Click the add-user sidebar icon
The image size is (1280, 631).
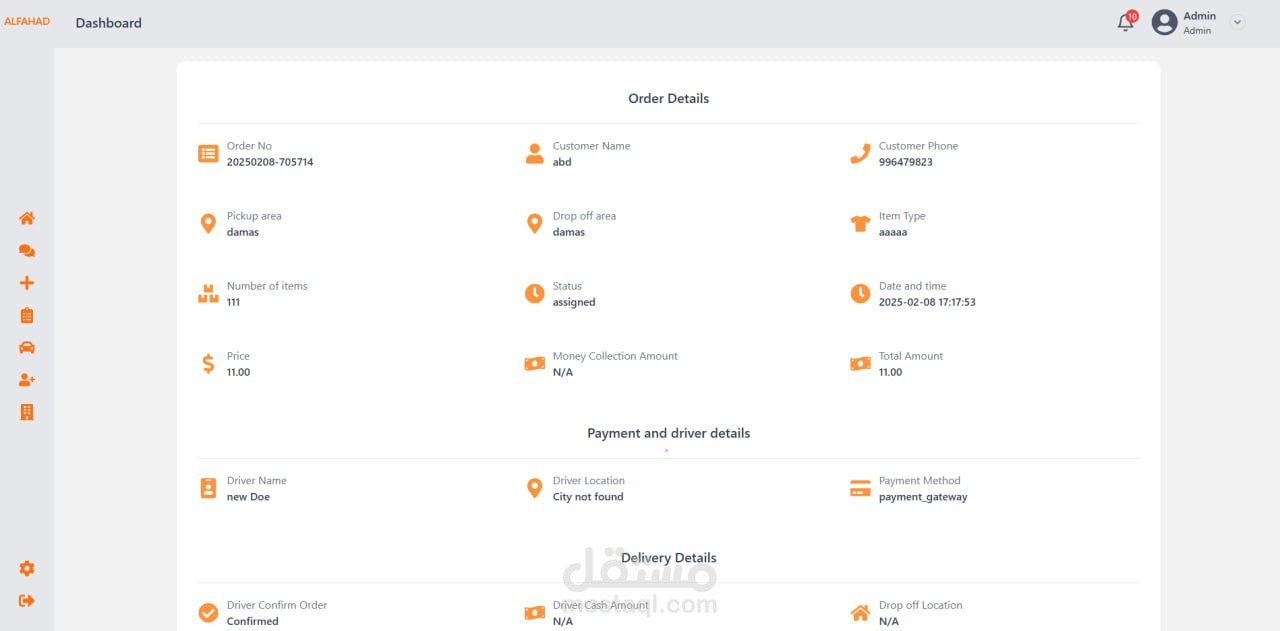tap(27, 380)
